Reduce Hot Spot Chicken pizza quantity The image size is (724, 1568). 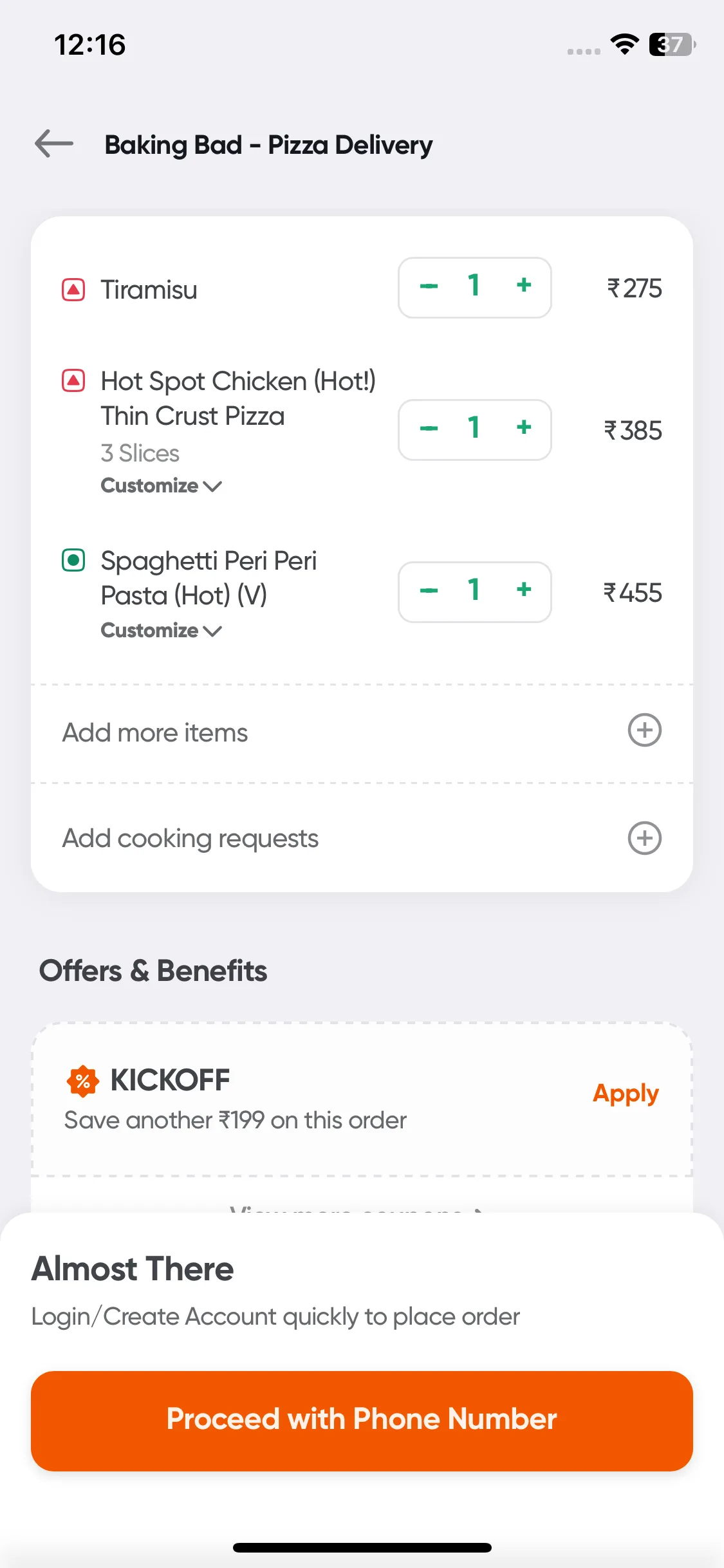(x=429, y=429)
